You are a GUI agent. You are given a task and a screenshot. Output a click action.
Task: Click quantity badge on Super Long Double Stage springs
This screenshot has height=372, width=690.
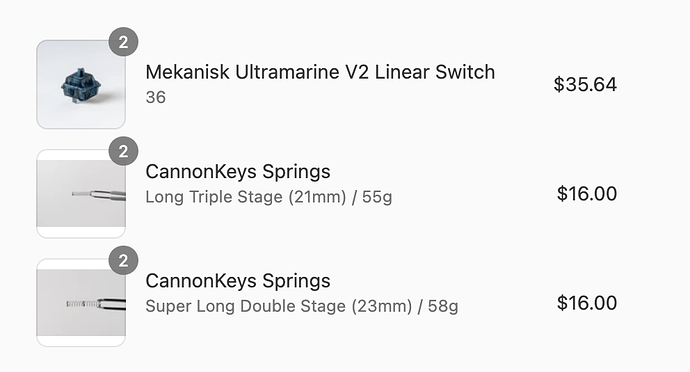pos(124,260)
